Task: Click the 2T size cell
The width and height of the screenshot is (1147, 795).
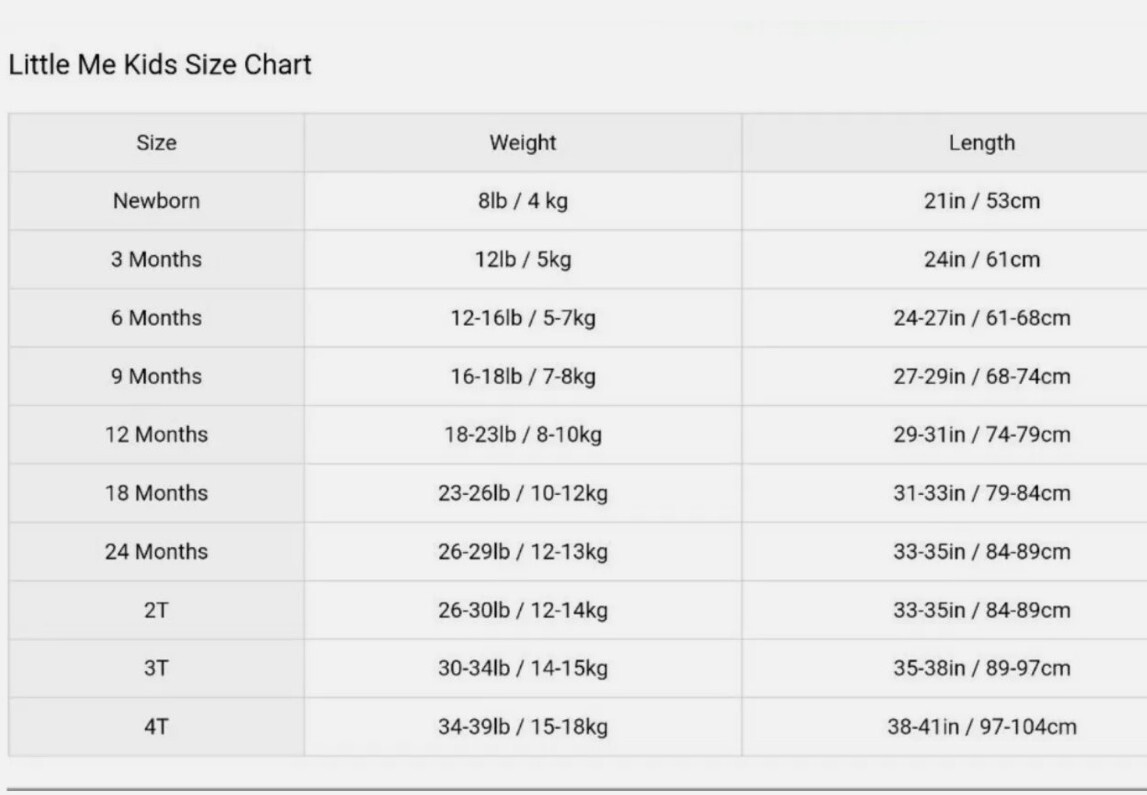Action: 156,610
